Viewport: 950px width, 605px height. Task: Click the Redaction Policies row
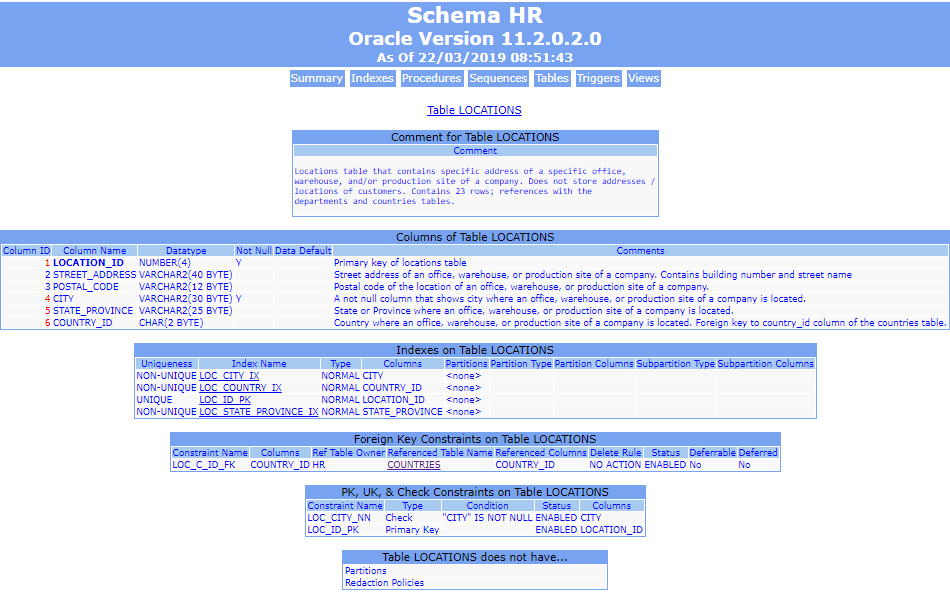point(384,583)
